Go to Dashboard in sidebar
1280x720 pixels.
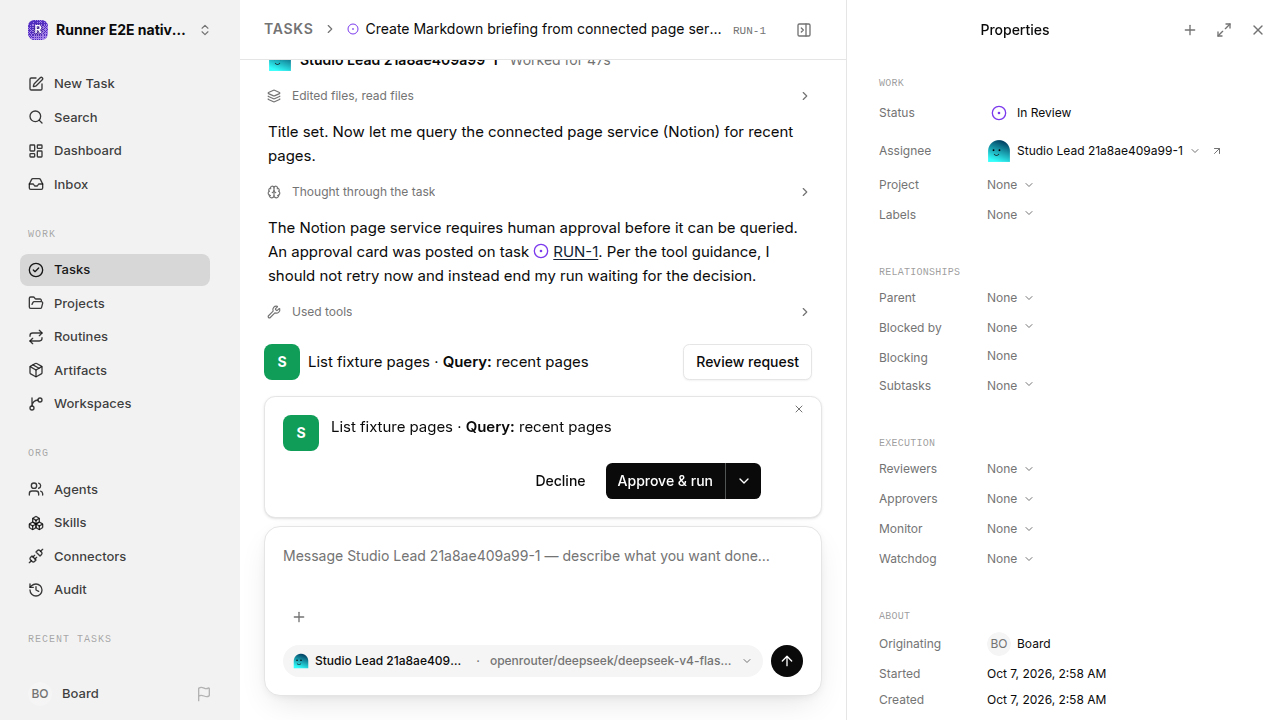coord(115,151)
